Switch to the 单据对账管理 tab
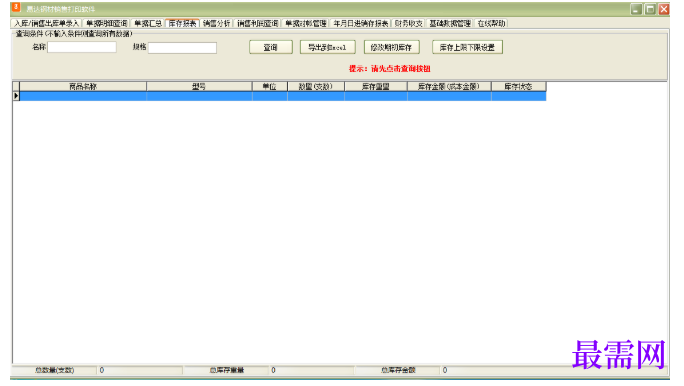 tap(305, 24)
